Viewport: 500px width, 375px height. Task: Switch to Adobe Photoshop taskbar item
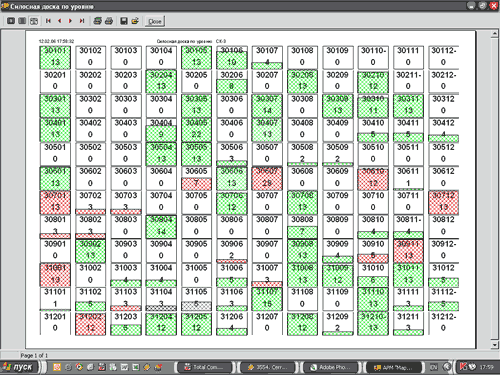coord(330,367)
